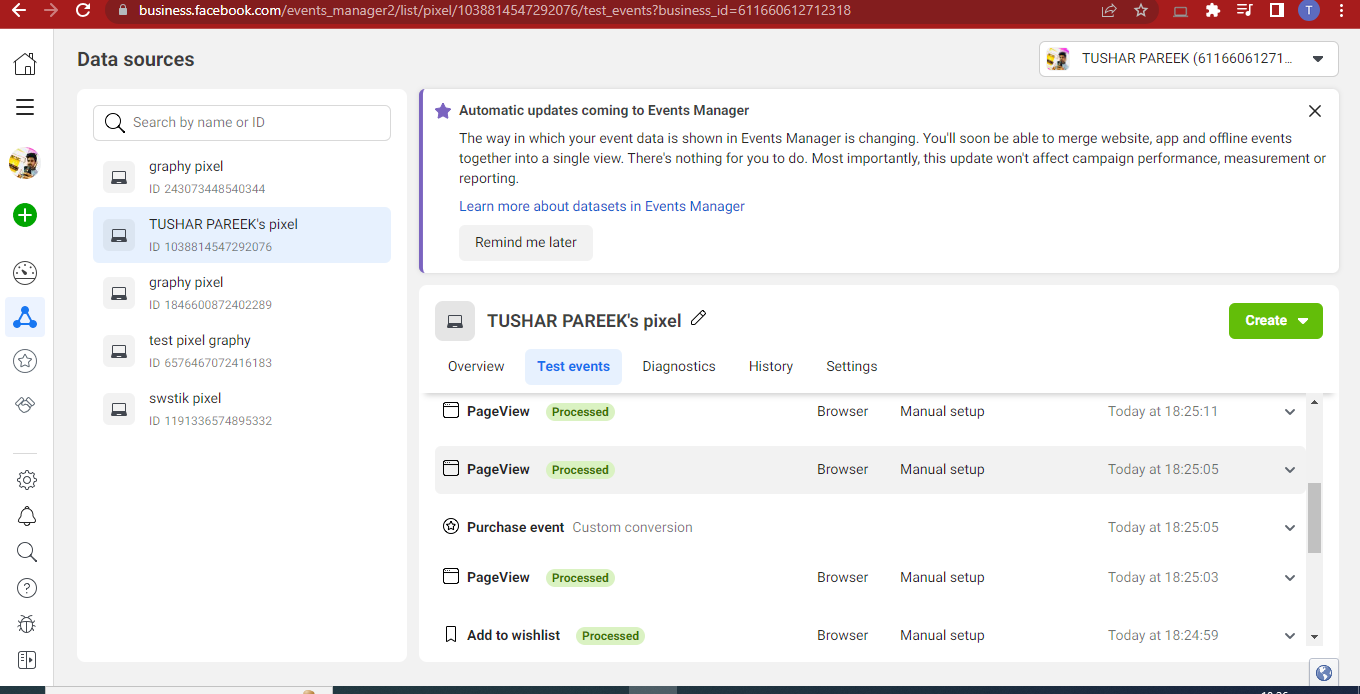This screenshot has width=1360, height=694.
Task: Open the notifications bell icon
Action: (x=27, y=516)
